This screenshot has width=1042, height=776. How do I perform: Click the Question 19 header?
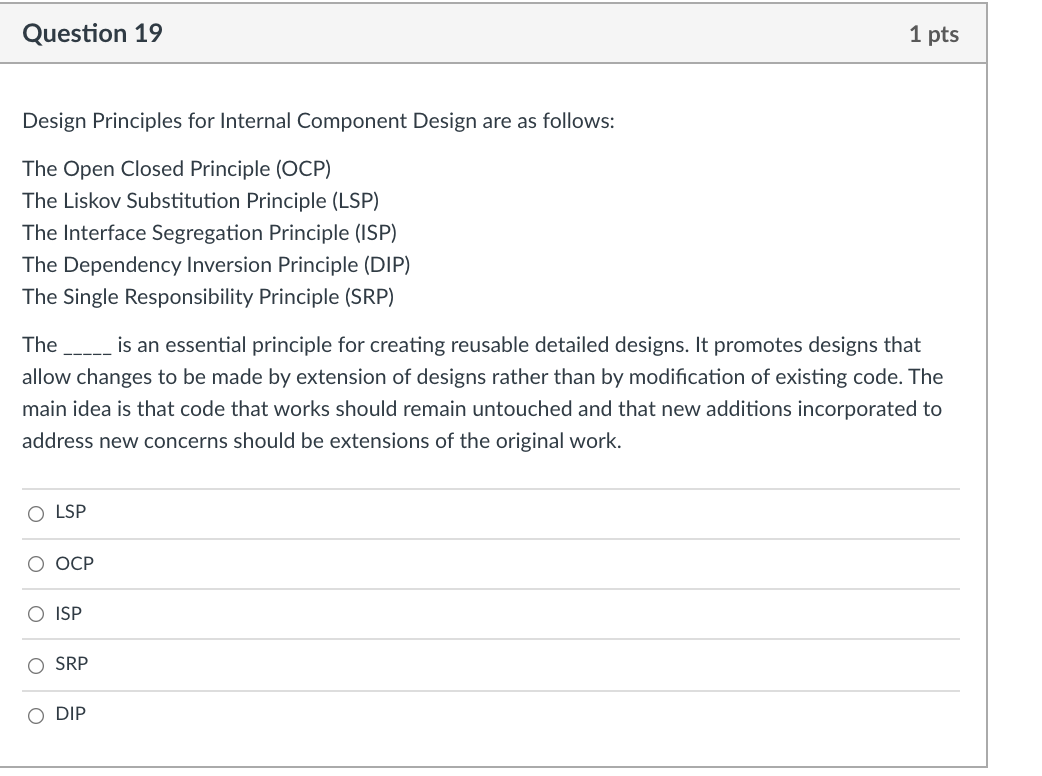[94, 33]
